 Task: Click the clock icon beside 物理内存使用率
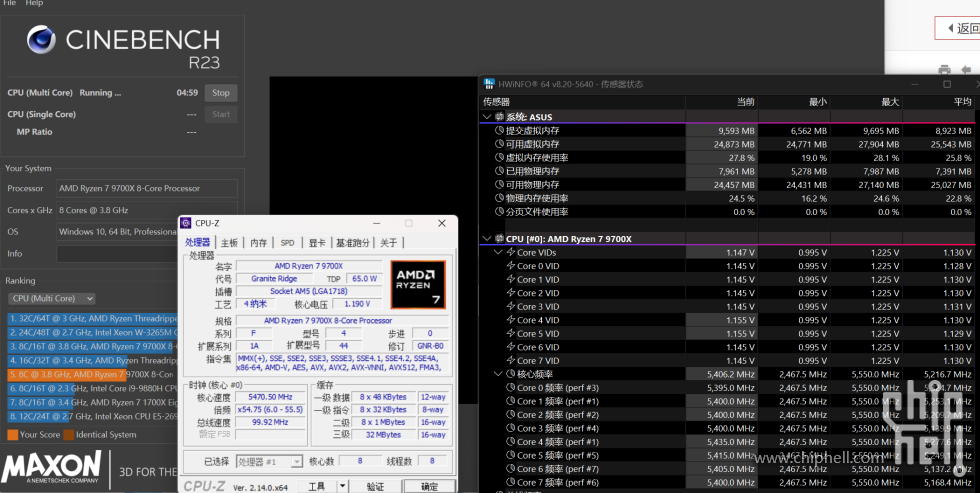(x=499, y=198)
